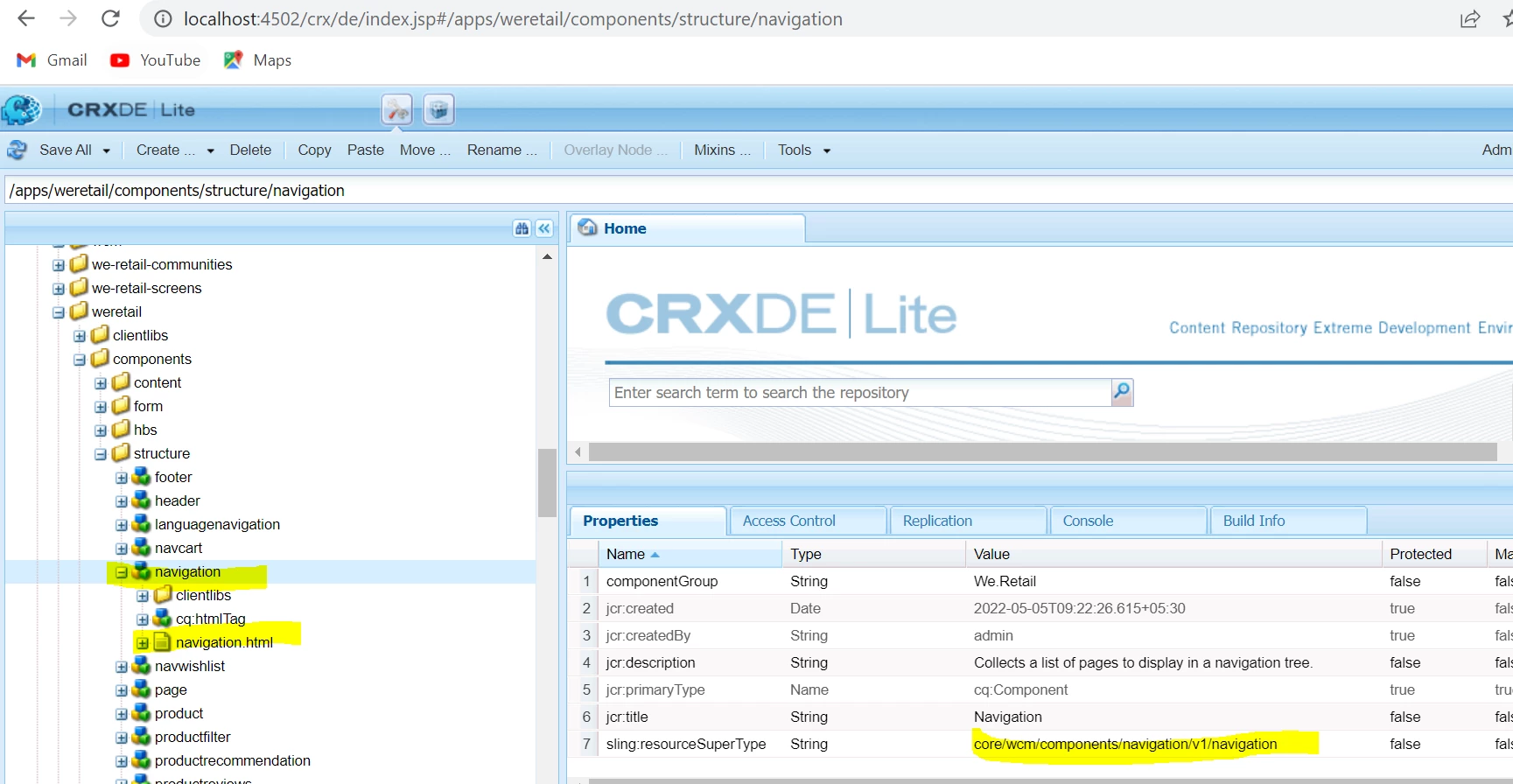Select the languagenavigation component icon
Screen dimensions: 1513x784
(141, 523)
